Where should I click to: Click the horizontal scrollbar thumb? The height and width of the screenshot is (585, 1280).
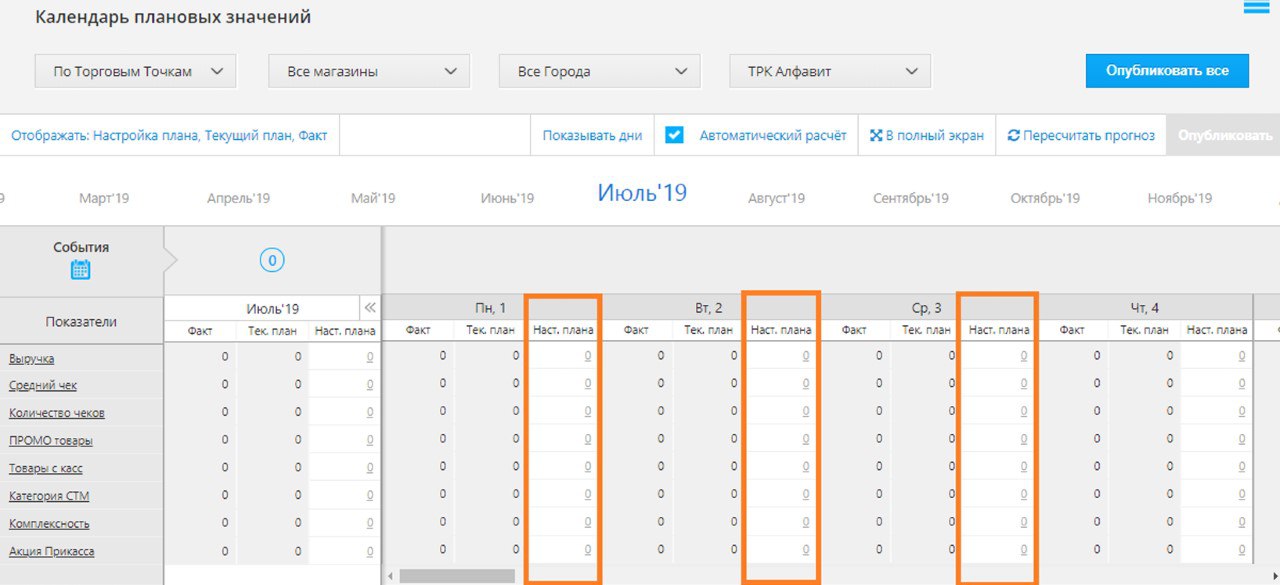[x=457, y=576]
